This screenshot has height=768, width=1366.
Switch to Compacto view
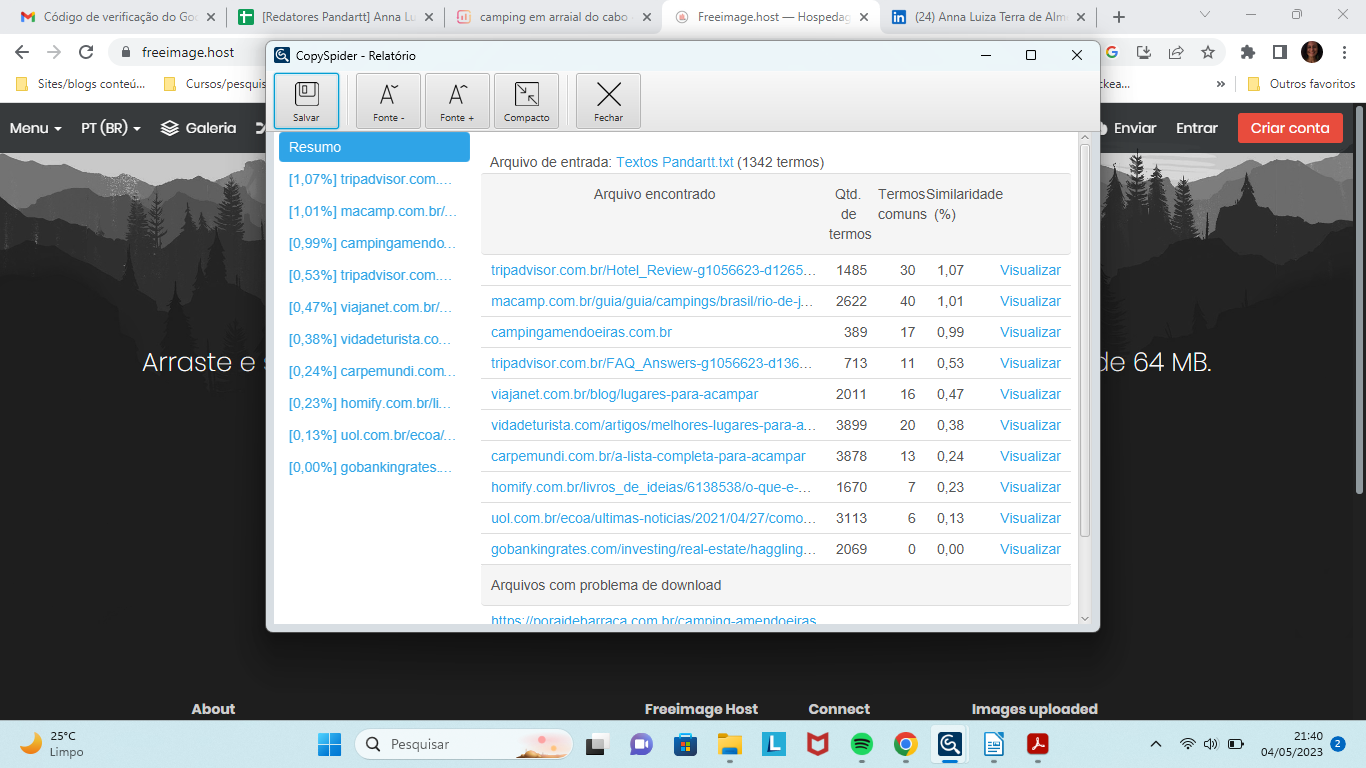[x=526, y=101]
